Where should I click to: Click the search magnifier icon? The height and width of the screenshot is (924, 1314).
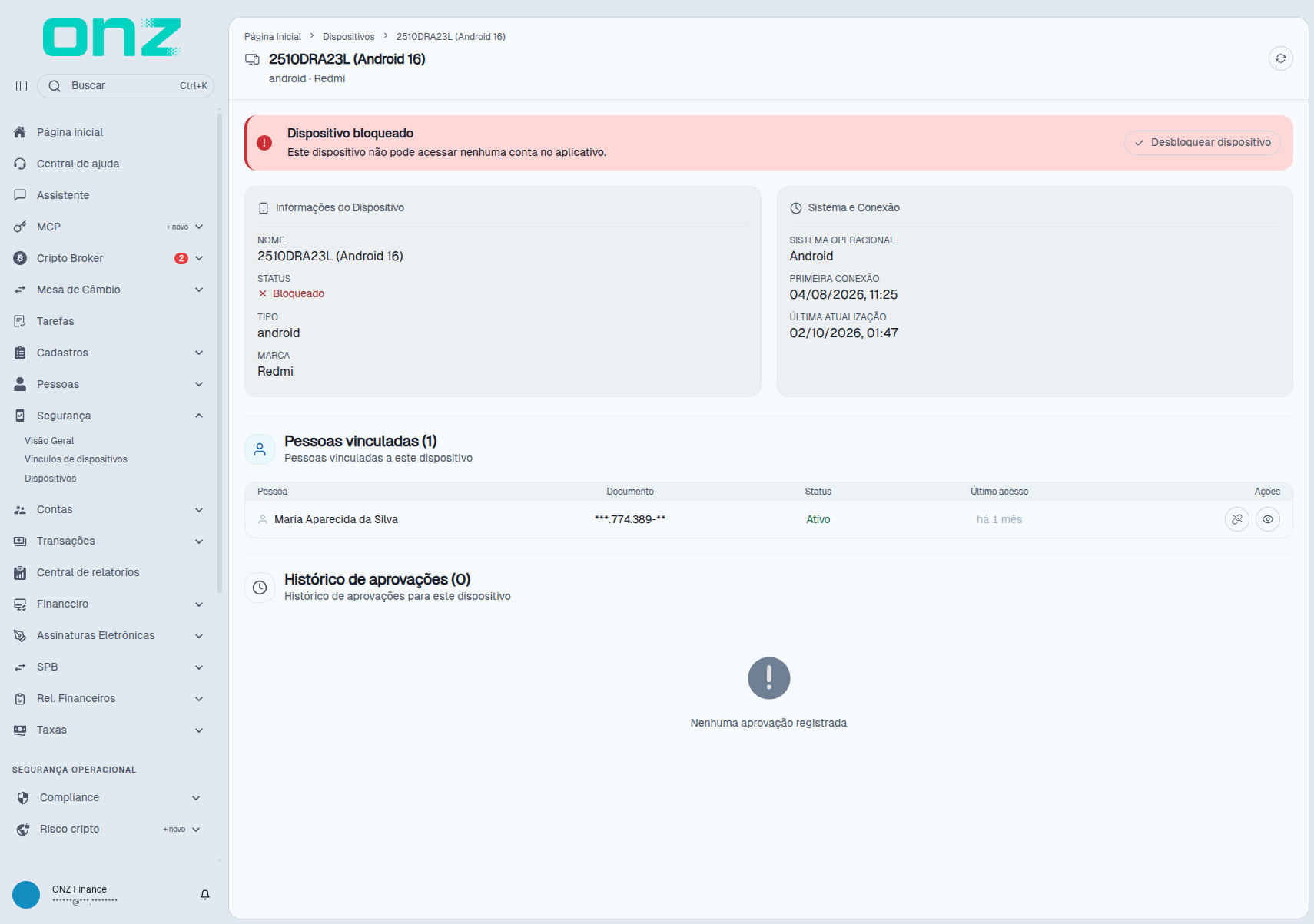click(55, 86)
